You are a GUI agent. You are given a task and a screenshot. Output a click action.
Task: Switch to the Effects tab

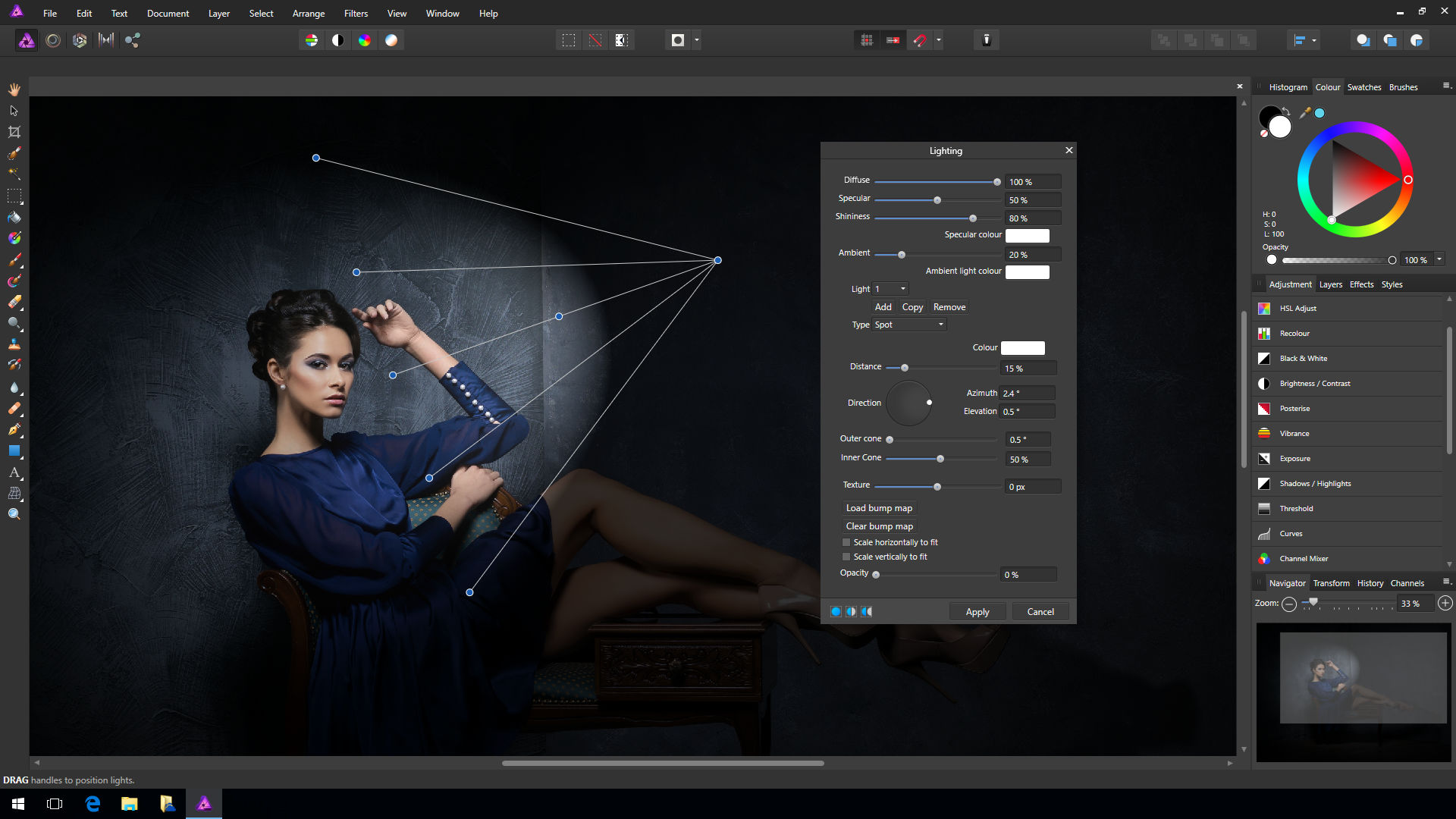[1361, 284]
